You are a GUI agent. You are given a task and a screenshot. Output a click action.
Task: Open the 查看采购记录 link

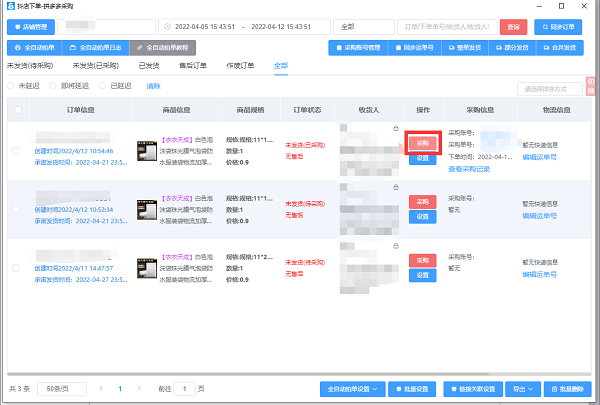point(469,169)
